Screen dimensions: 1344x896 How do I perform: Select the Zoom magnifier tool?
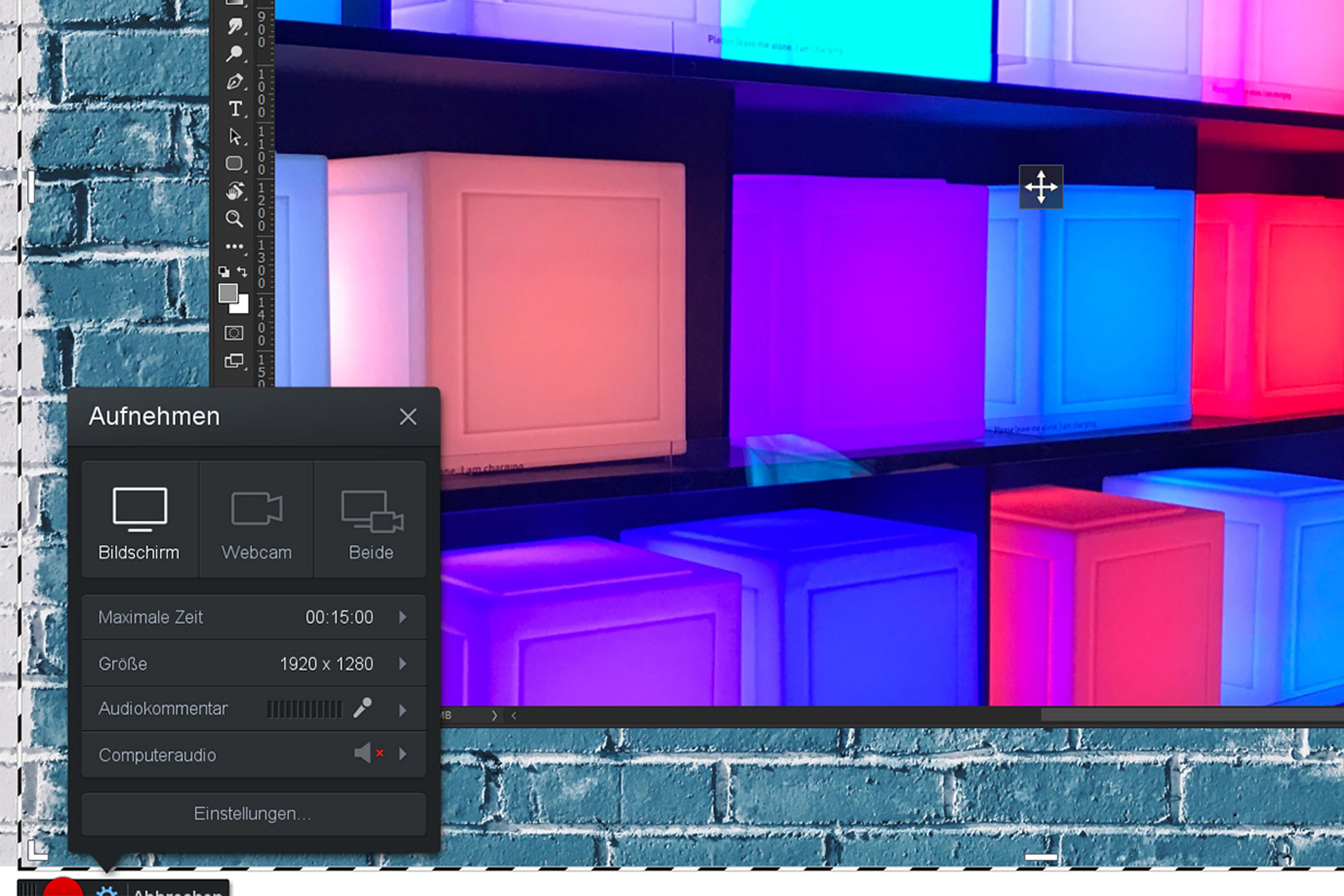point(234,219)
